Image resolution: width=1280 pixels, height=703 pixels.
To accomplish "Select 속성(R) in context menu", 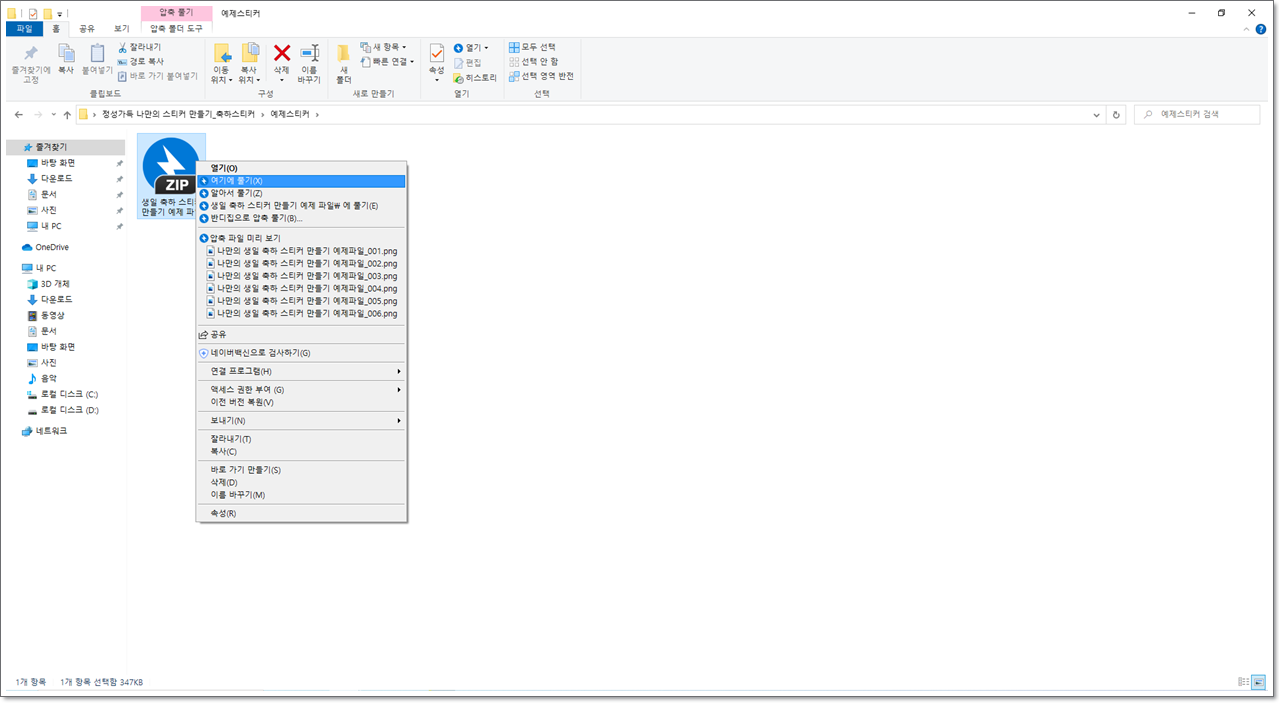I will (x=301, y=513).
